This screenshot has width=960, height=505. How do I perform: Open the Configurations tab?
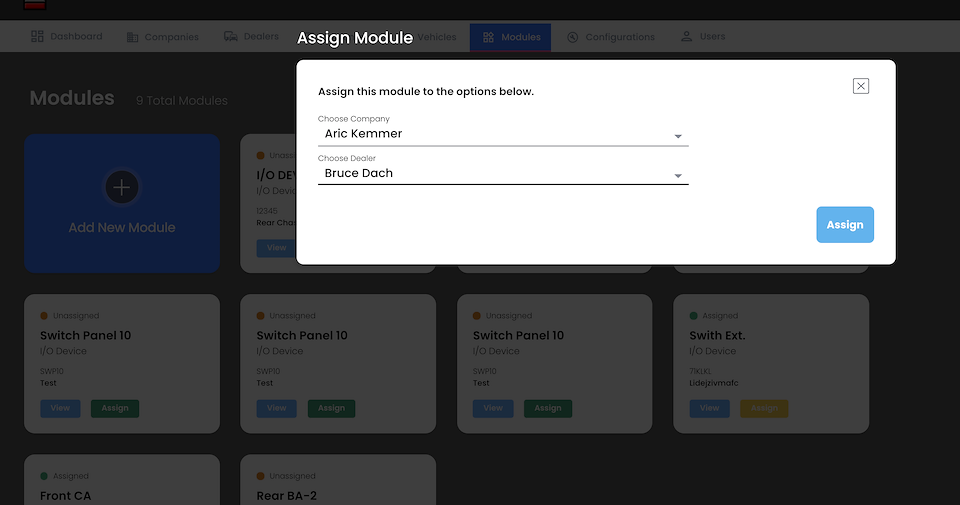610,37
